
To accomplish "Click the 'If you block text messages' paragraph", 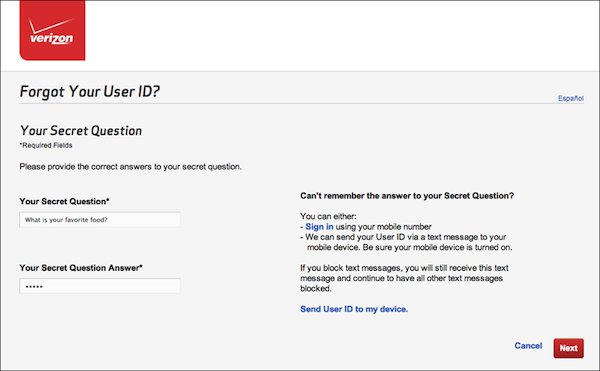I will [404, 278].
